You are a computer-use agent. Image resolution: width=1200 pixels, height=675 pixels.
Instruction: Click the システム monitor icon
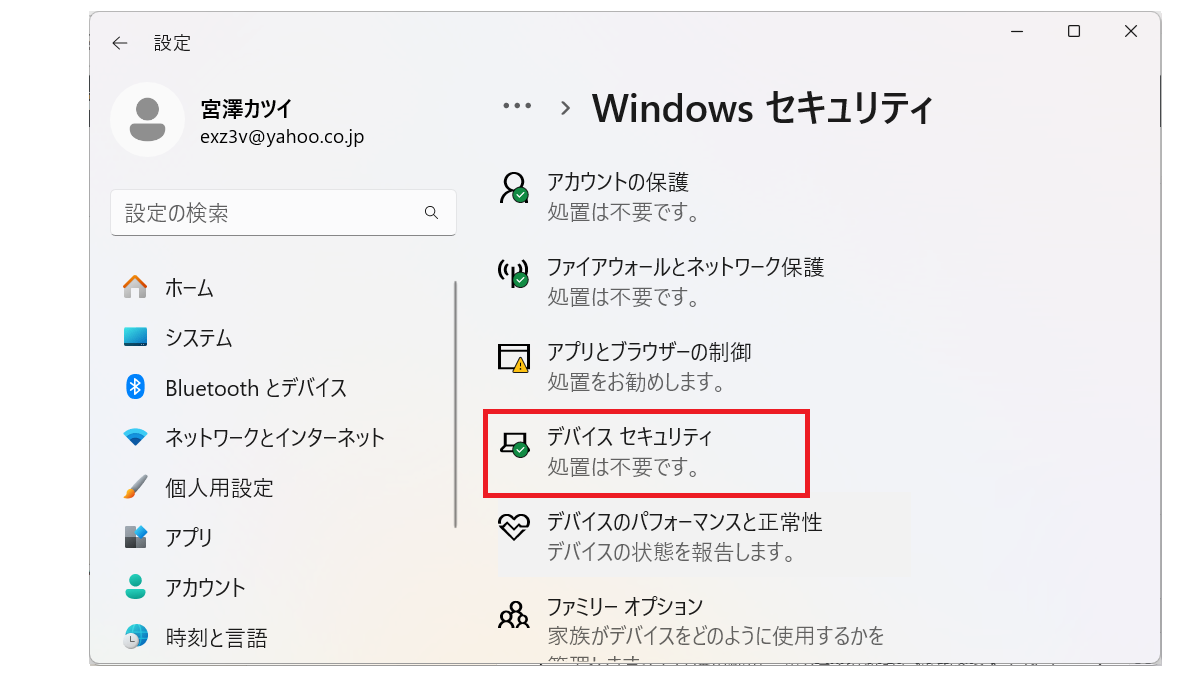coord(135,338)
